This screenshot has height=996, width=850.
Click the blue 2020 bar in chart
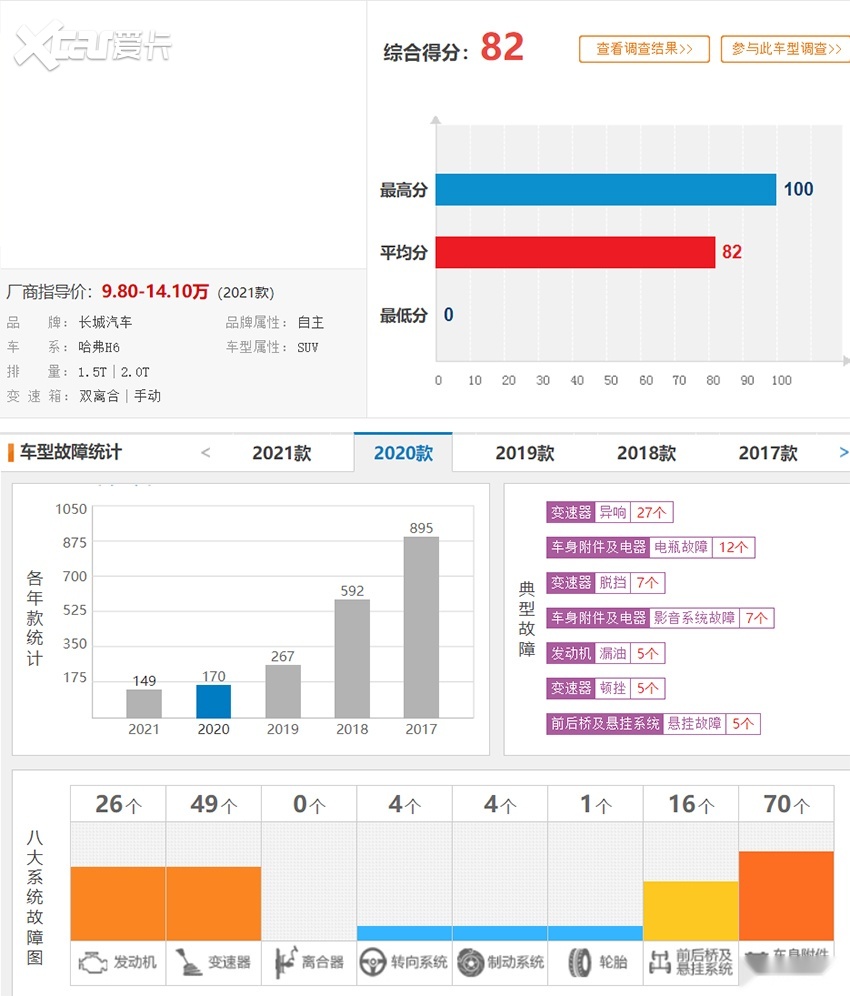click(213, 701)
